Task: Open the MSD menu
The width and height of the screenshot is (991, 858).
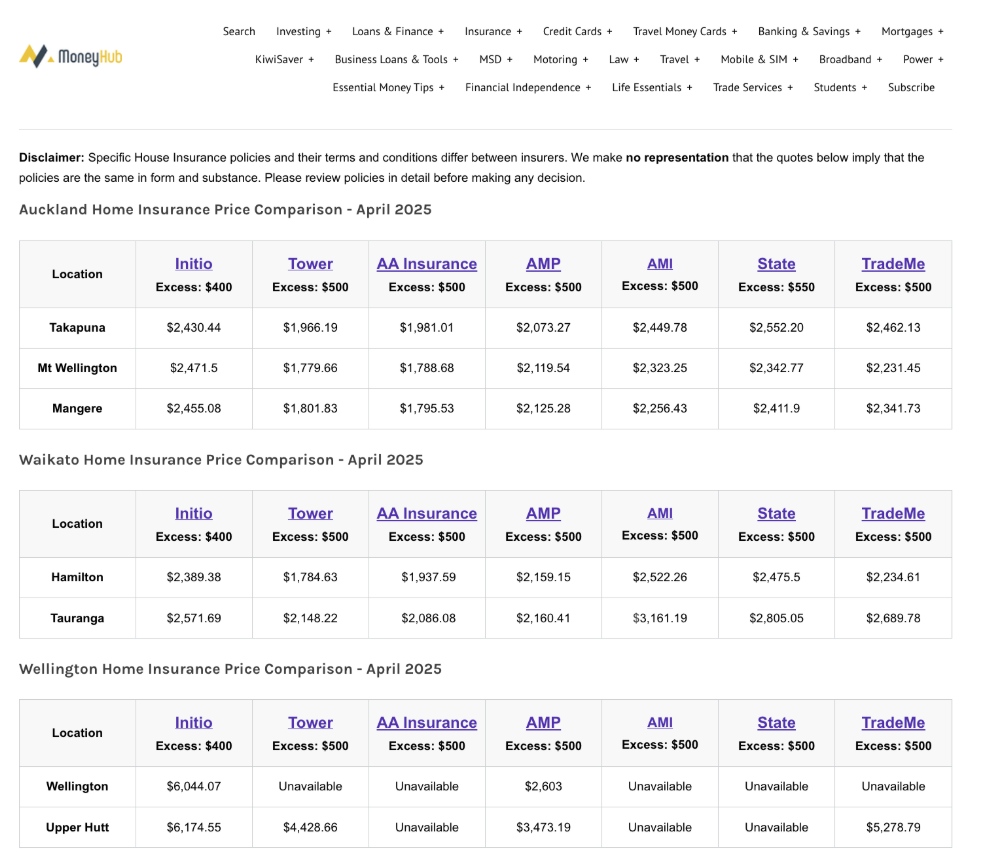Action: (x=496, y=59)
